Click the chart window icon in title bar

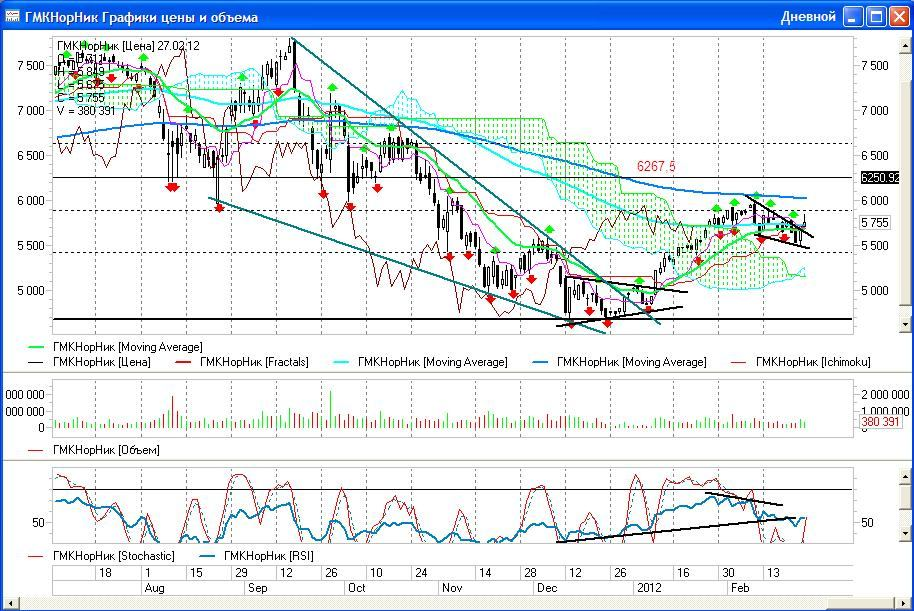[13, 17]
